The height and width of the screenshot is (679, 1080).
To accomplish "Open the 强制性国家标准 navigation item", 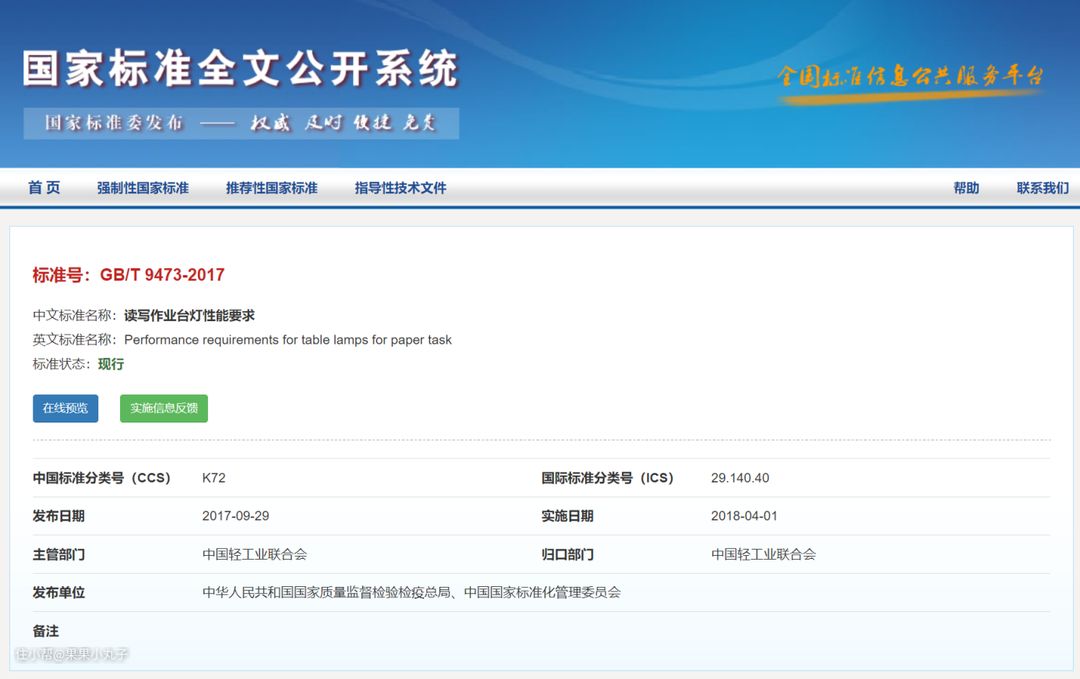I will tap(142, 188).
